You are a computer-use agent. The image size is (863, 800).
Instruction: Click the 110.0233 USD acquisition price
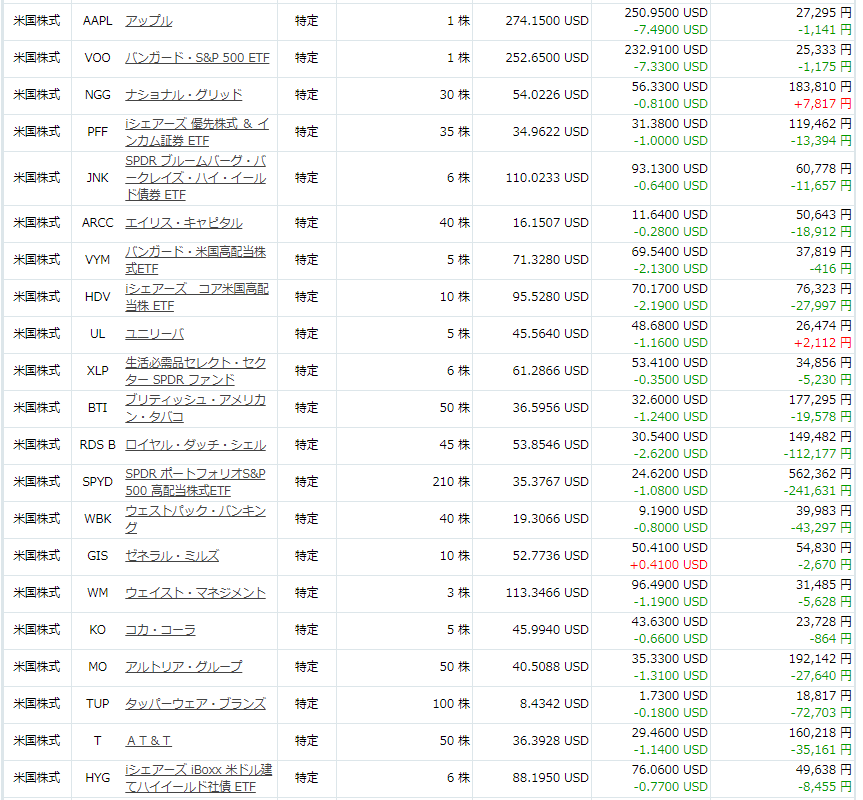click(x=547, y=178)
